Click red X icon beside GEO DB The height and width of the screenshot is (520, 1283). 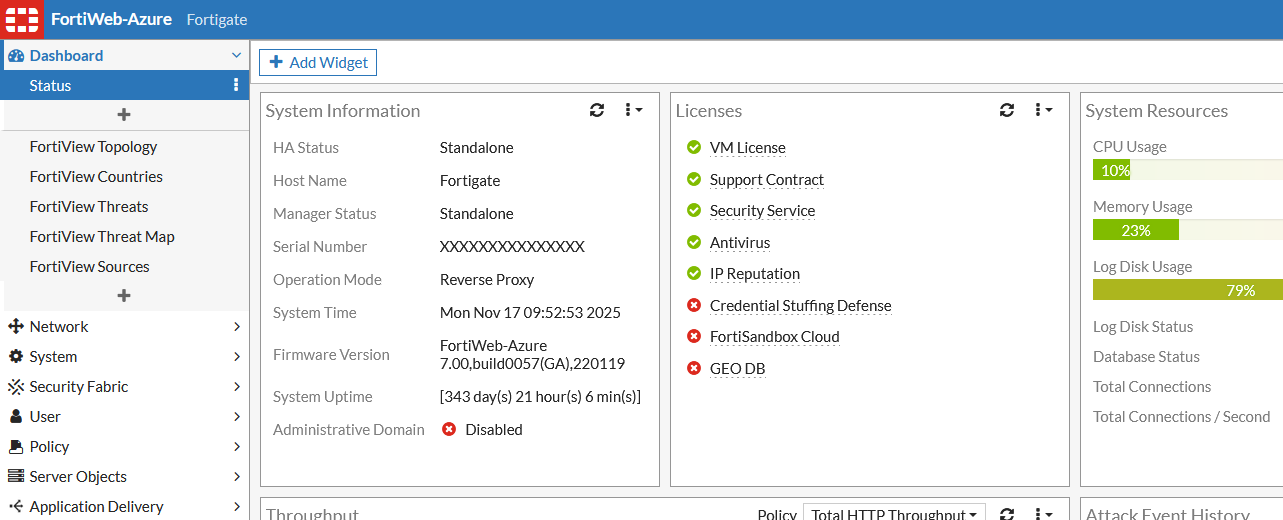tap(694, 368)
